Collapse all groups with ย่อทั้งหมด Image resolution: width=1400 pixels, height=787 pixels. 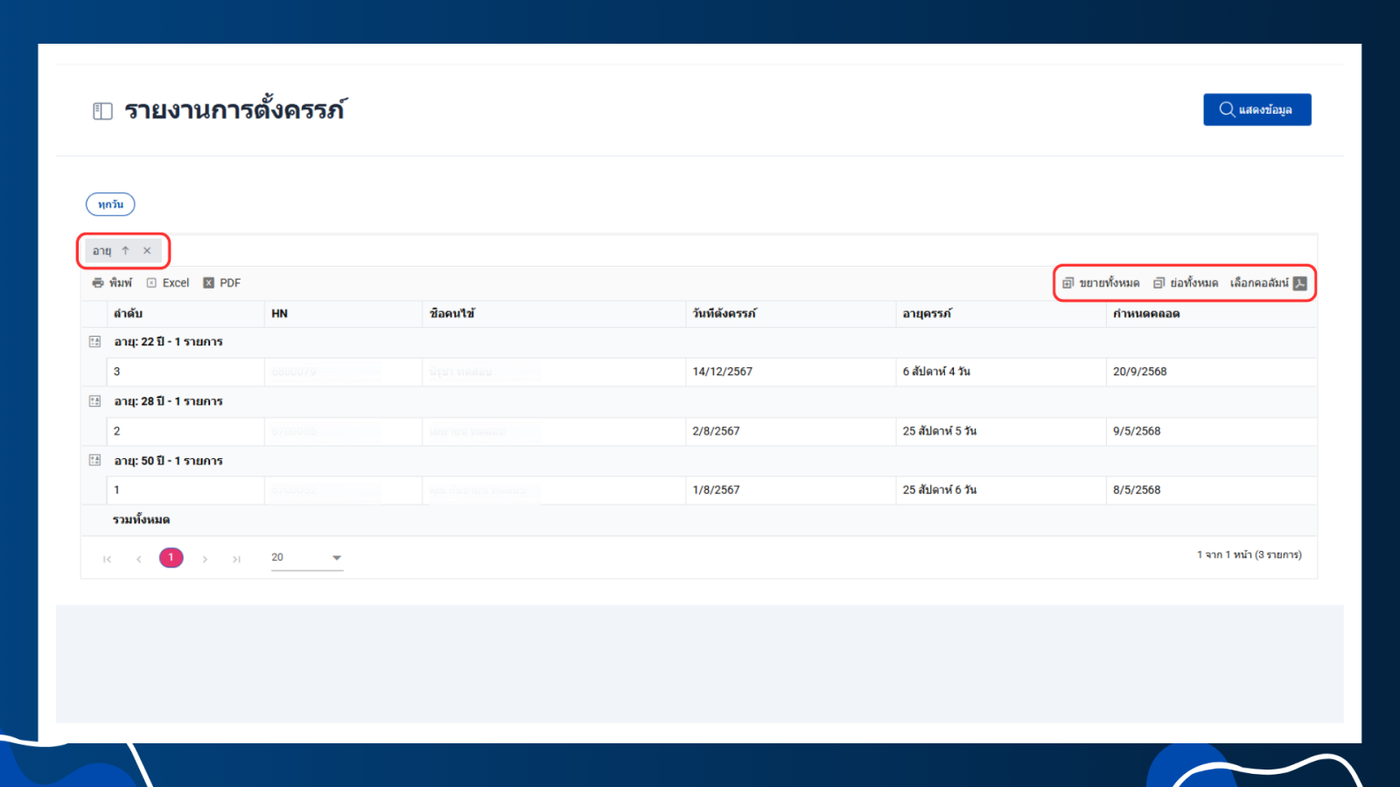point(1186,283)
